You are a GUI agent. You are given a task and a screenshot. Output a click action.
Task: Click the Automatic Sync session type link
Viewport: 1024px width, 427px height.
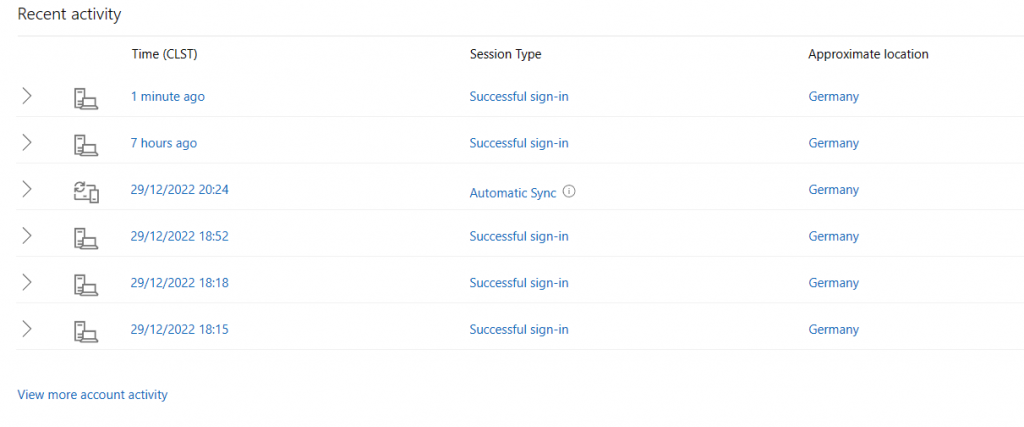pyautogui.click(x=513, y=193)
